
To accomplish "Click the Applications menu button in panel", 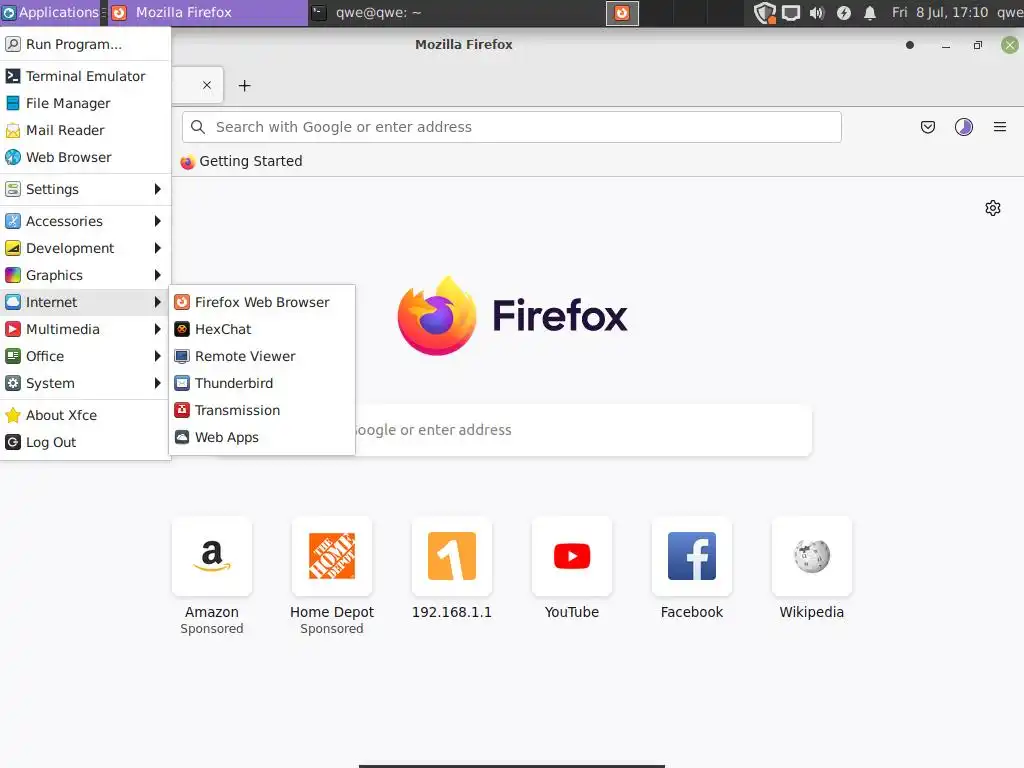I will pos(50,12).
